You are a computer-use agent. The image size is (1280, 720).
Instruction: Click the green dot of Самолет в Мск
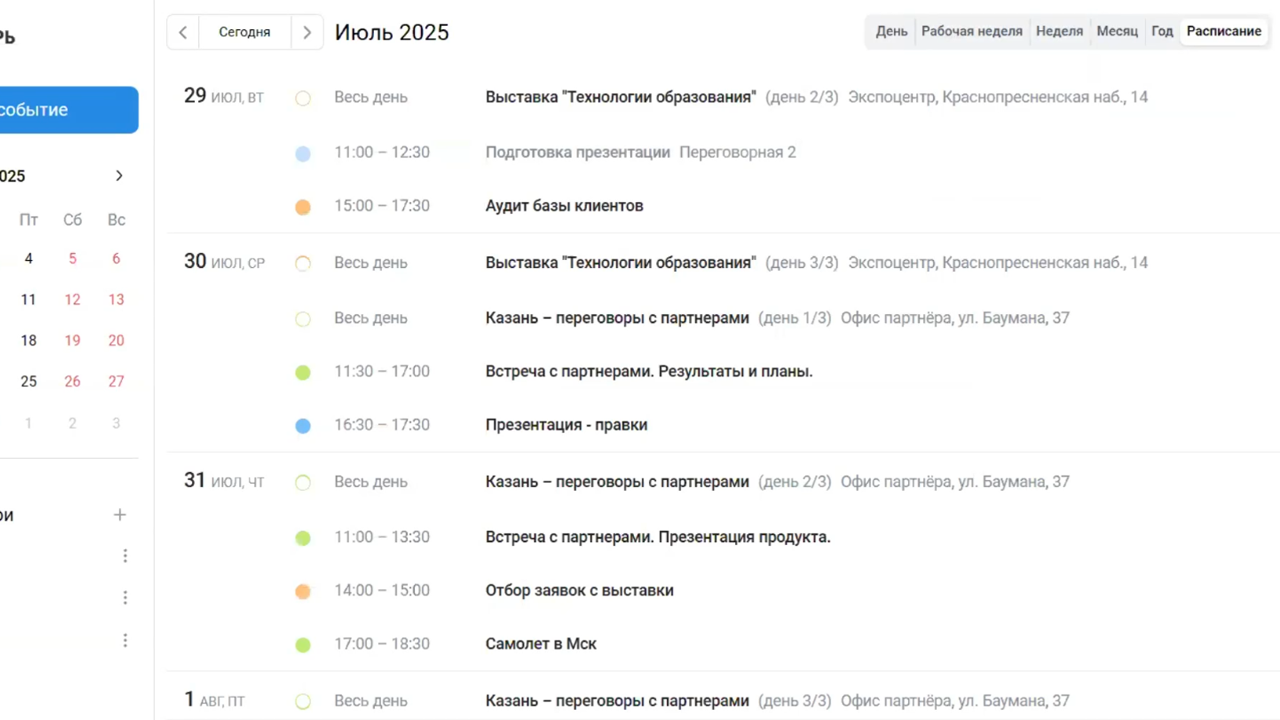click(x=303, y=644)
